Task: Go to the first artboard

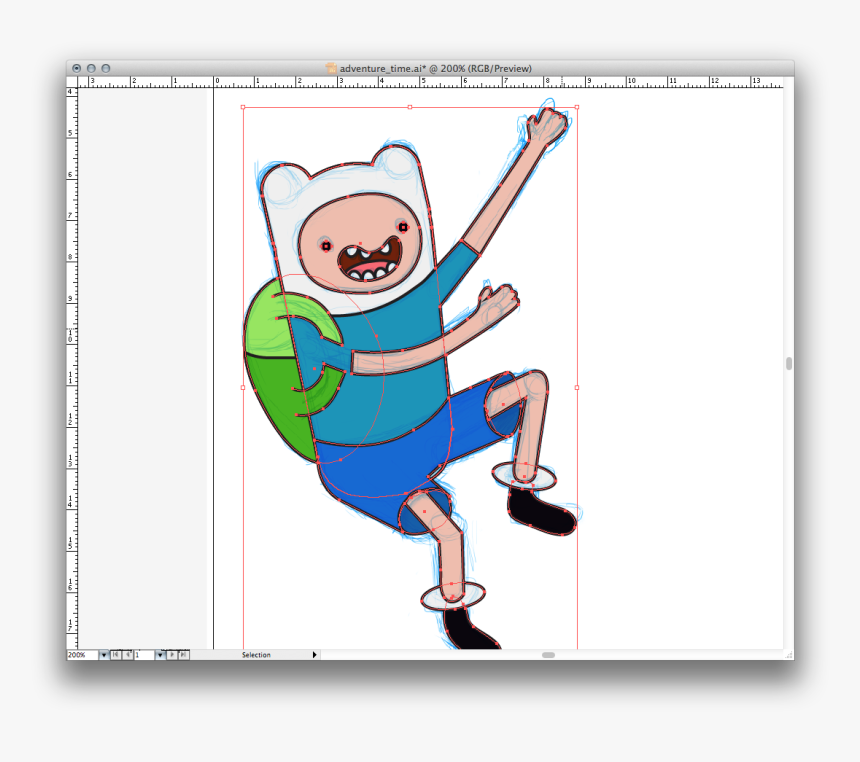Action: pyautogui.click(x=116, y=655)
